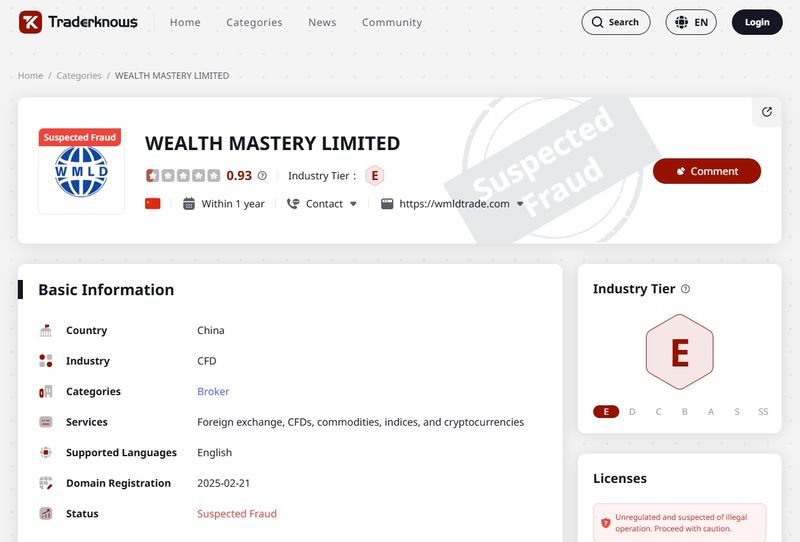Open the Categories menu item
The height and width of the screenshot is (542, 800).
click(x=254, y=22)
